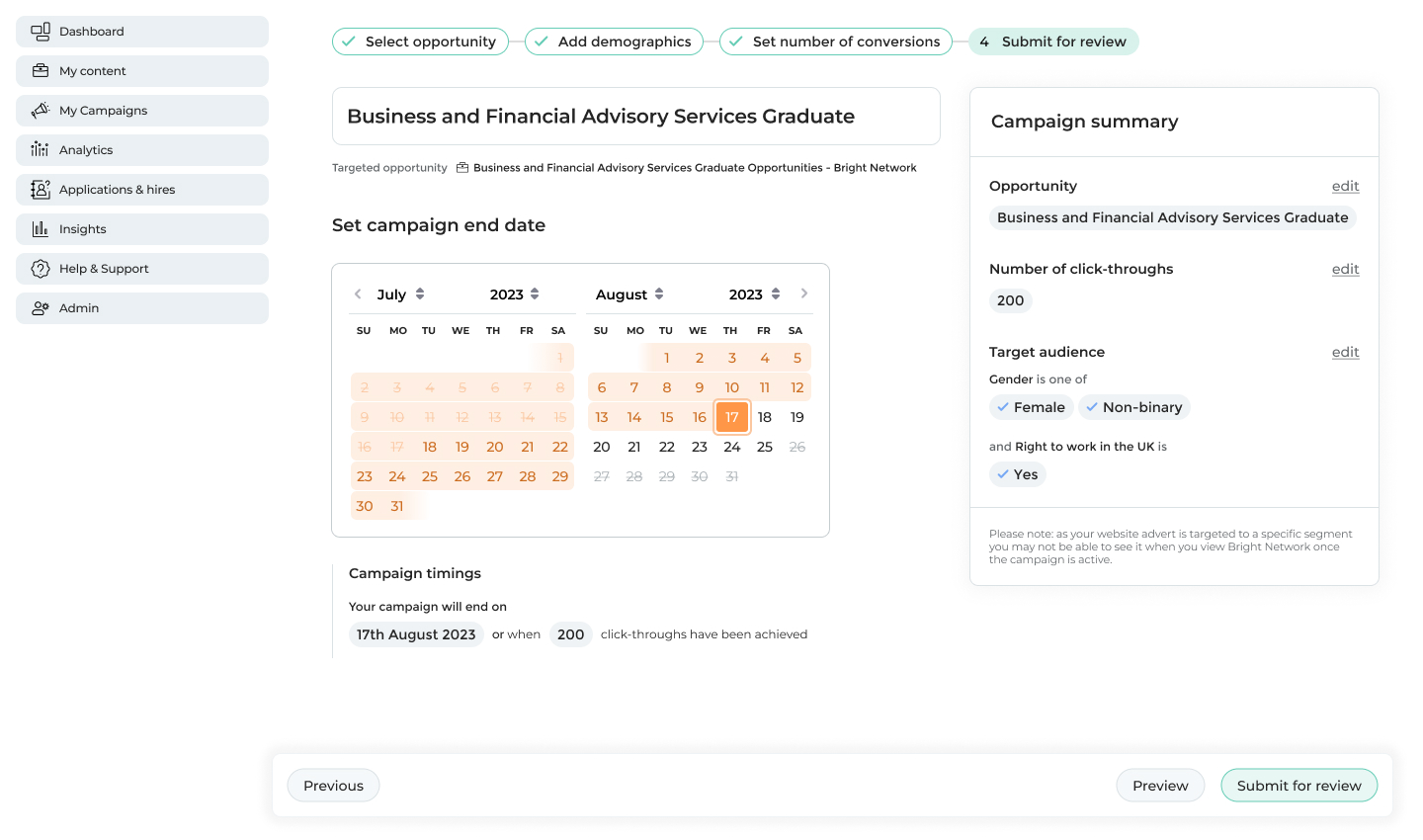1423x840 pixels.
Task: Select August 18 in the calendar
Action: click(765, 417)
